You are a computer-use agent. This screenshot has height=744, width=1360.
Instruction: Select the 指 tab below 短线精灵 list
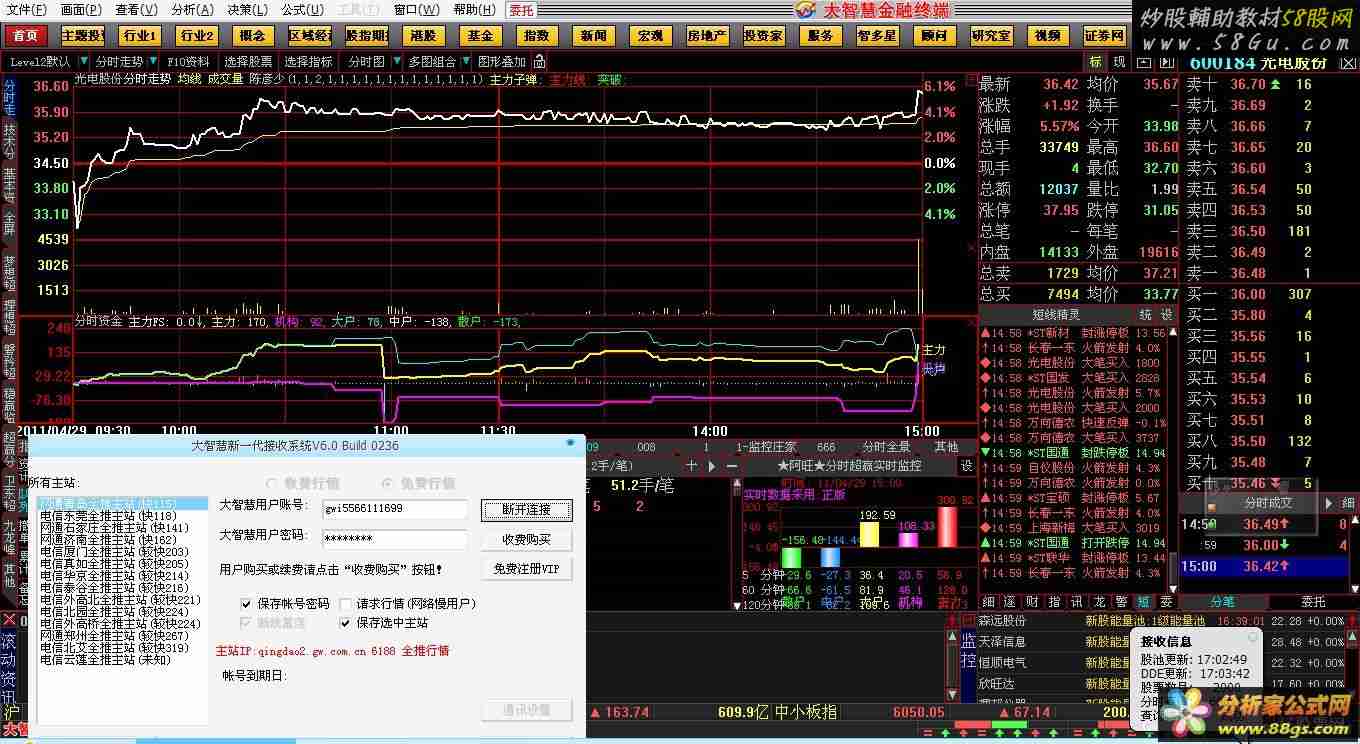pos(1054,602)
